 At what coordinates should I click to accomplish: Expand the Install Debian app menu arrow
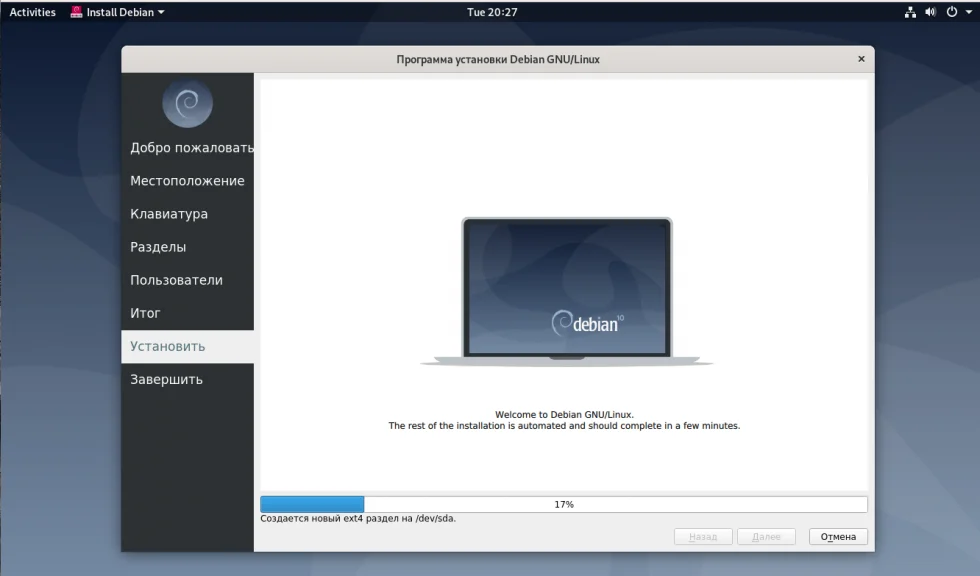click(x=161, y=12)
